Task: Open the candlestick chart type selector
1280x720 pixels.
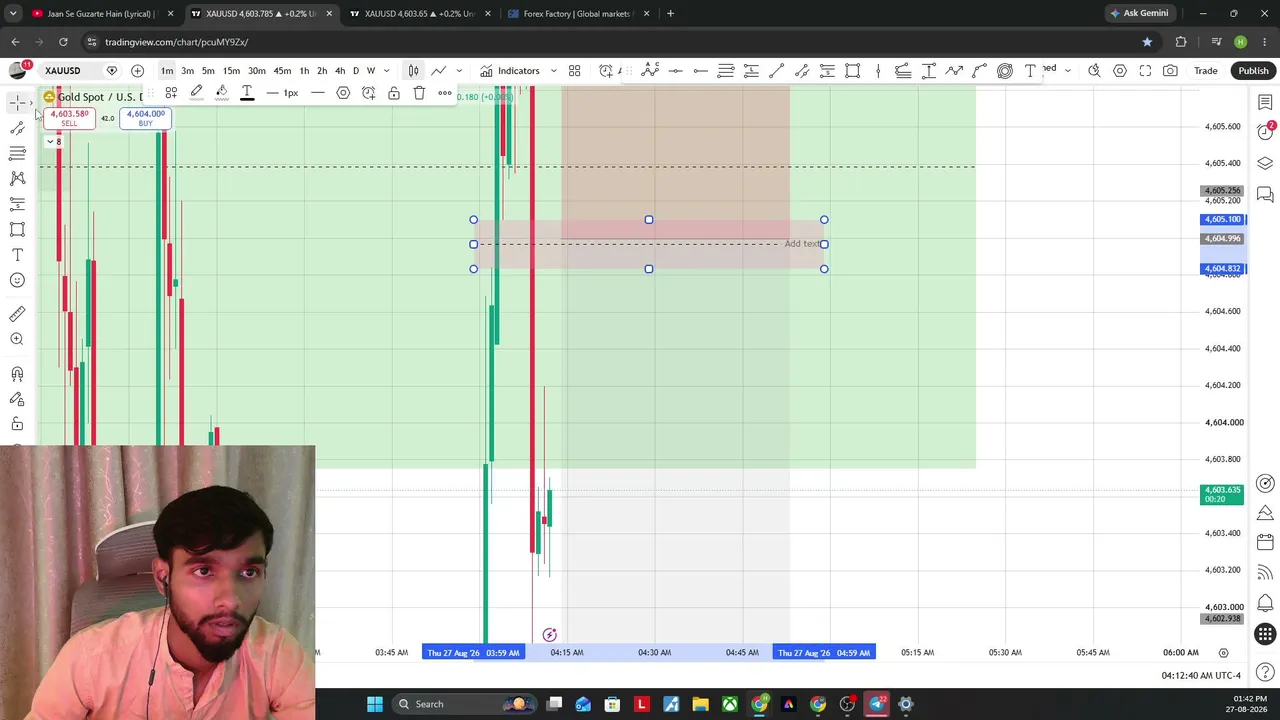Action: (x=413, y=71)
